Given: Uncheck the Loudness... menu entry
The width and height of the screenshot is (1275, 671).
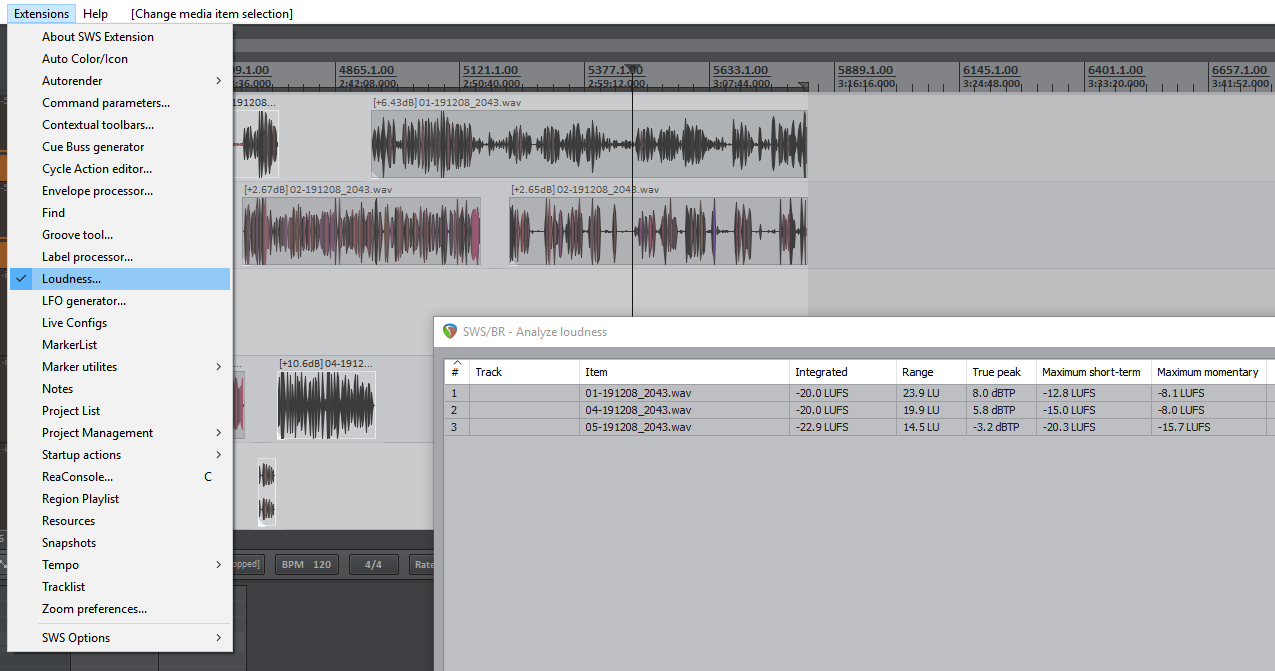Looking at the screenshot, I should click(x=71, y=279).
